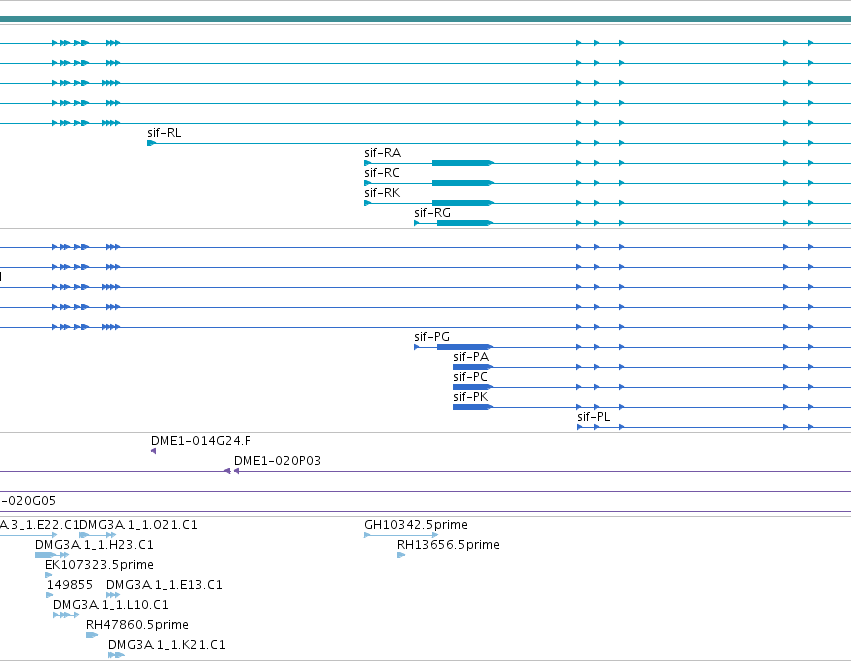This screenshot has height=661, width=851.
Task: Click the thick exon block of sif-RA
Action: [x=462, y=163]
